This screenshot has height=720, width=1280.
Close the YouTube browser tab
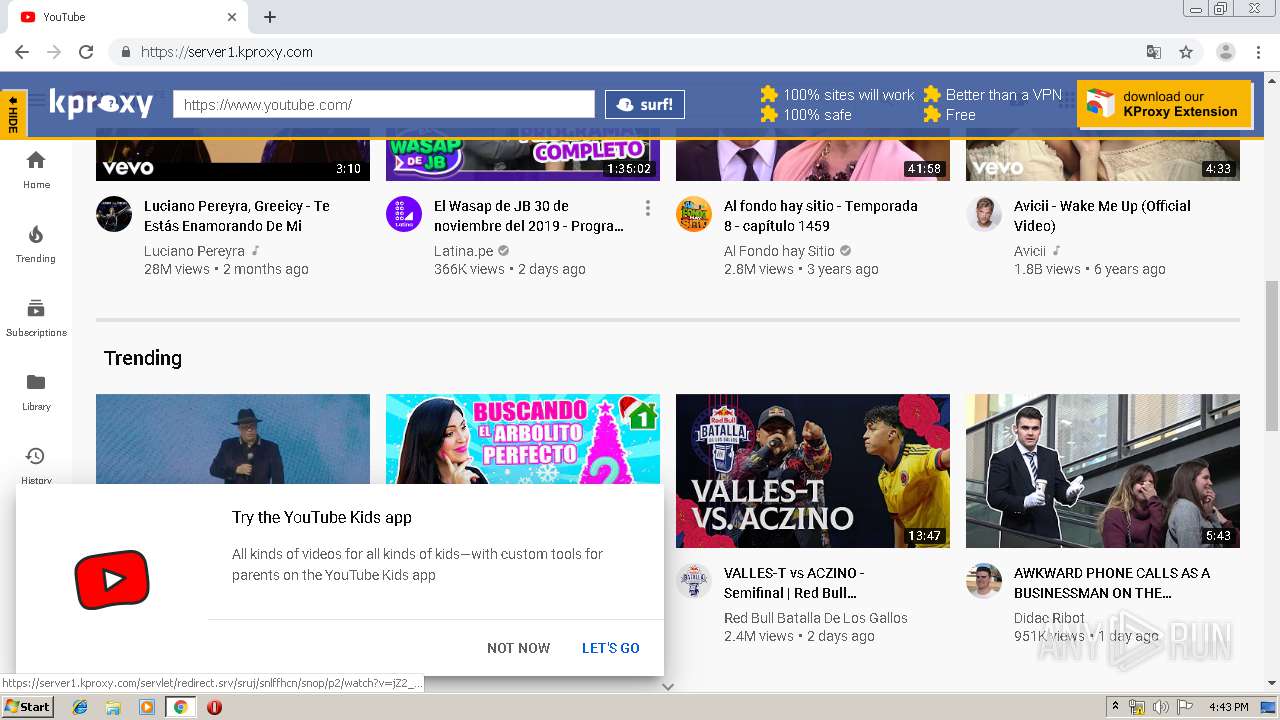point(232,17)
